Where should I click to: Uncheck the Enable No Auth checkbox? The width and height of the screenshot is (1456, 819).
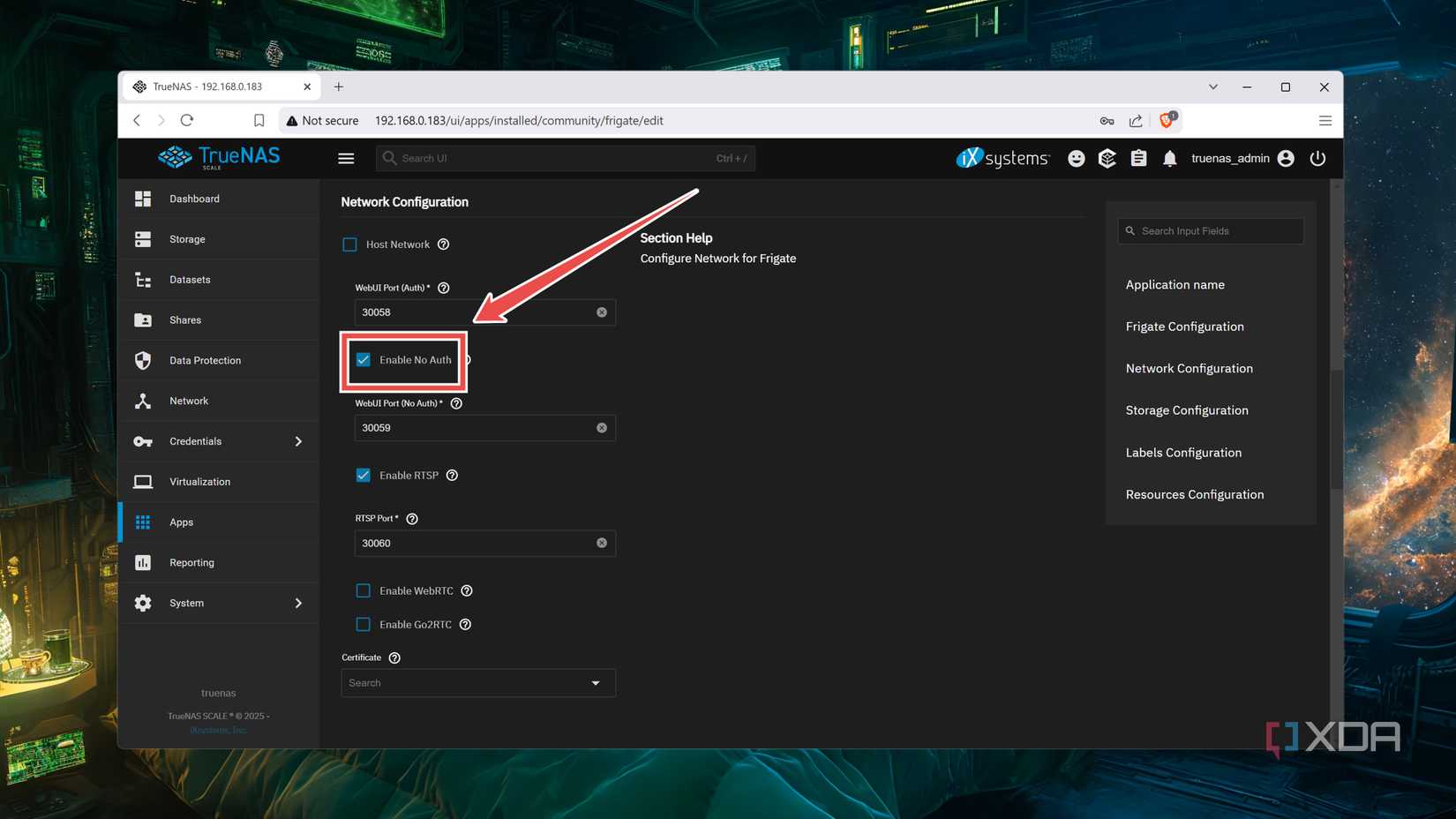tap(363, 360)
